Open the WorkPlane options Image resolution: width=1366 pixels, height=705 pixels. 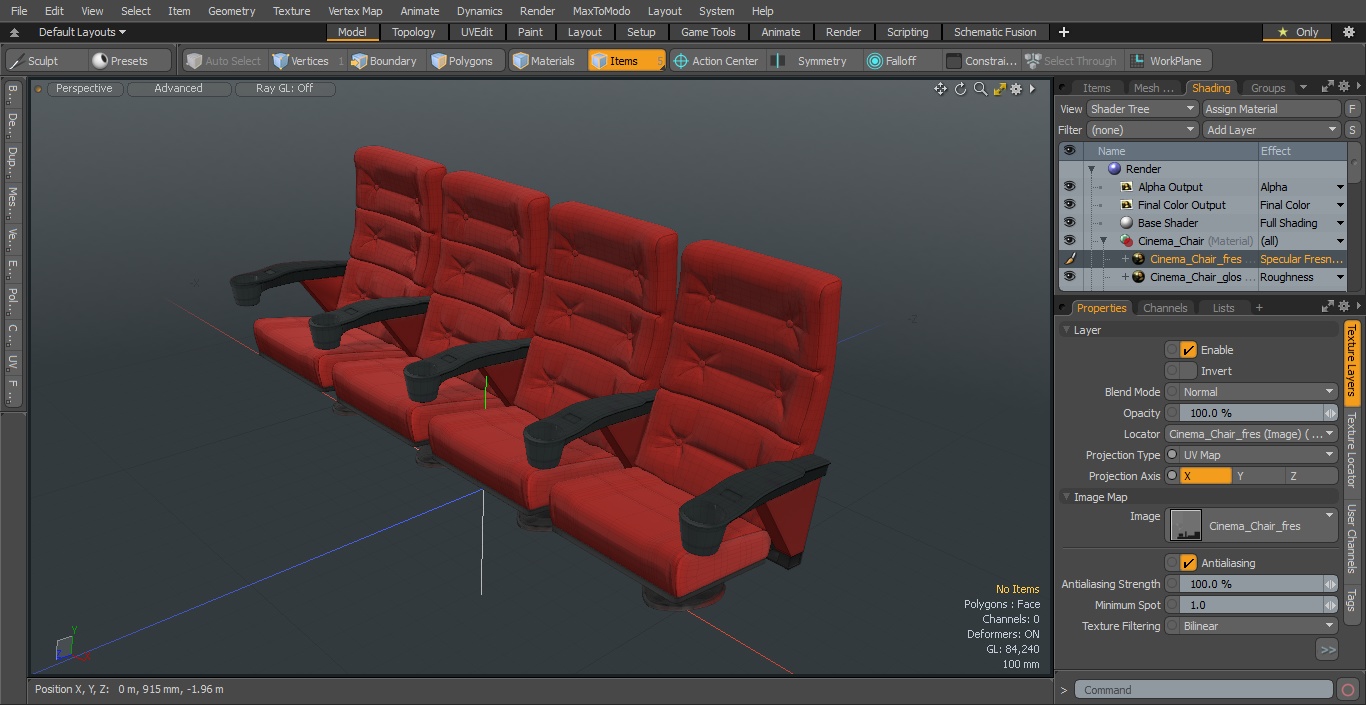[x=1167, y=61]
